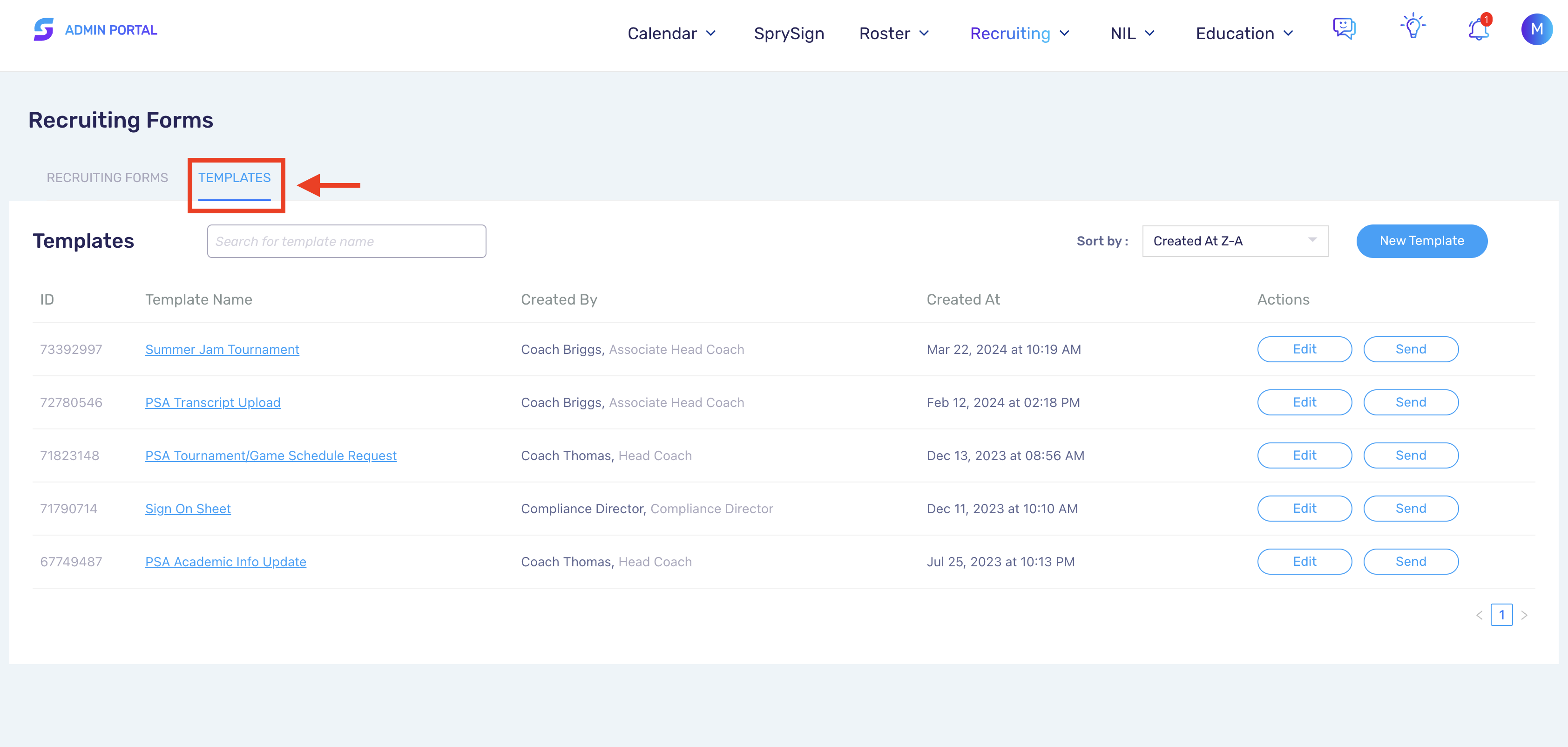
Task: Edit the PSA Academic Info Update template
Action: coord(1304,561)
